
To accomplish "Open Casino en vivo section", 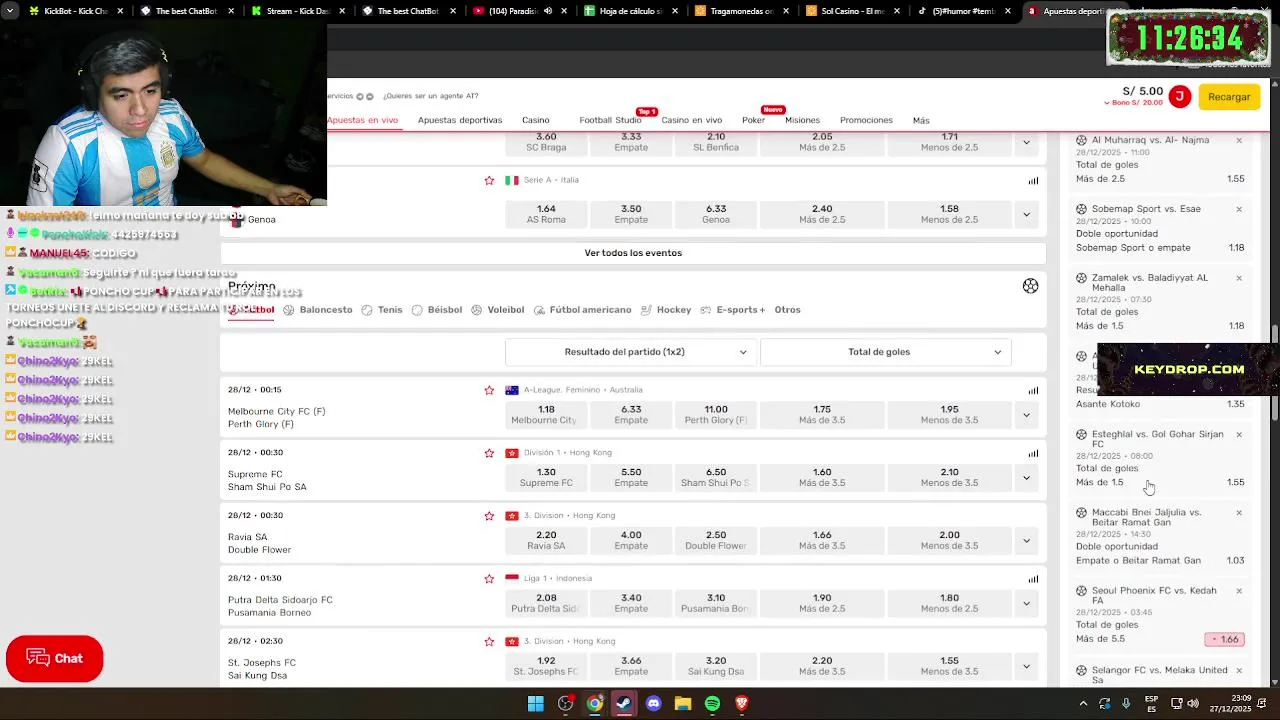I will click(691, 120).
